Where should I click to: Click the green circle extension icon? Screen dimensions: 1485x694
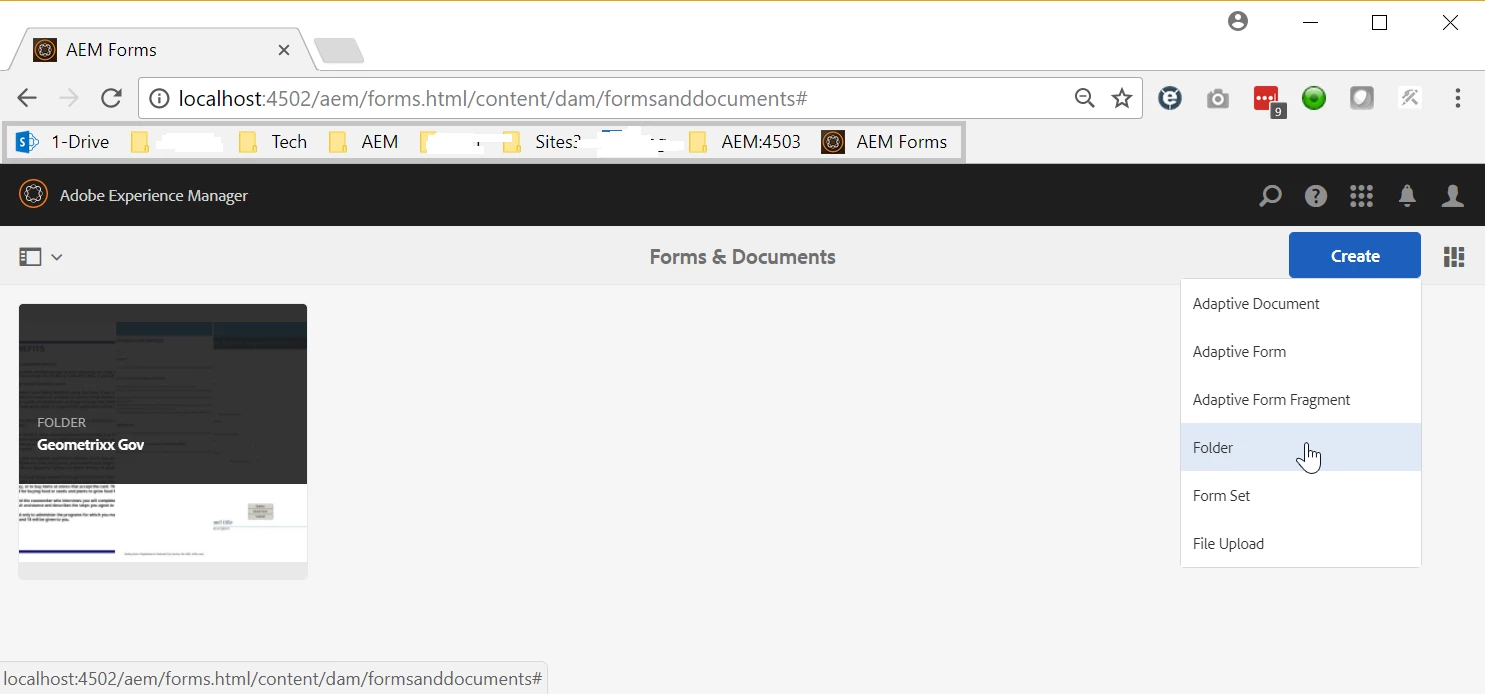pos(1314,98)
